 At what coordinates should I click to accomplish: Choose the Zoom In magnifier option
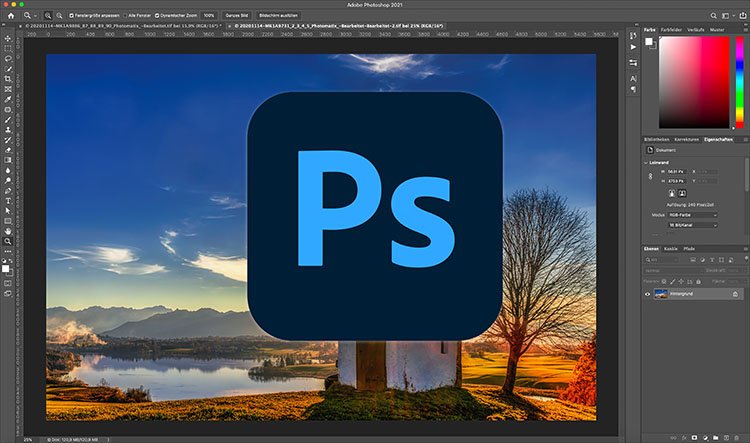click(48, 15)
